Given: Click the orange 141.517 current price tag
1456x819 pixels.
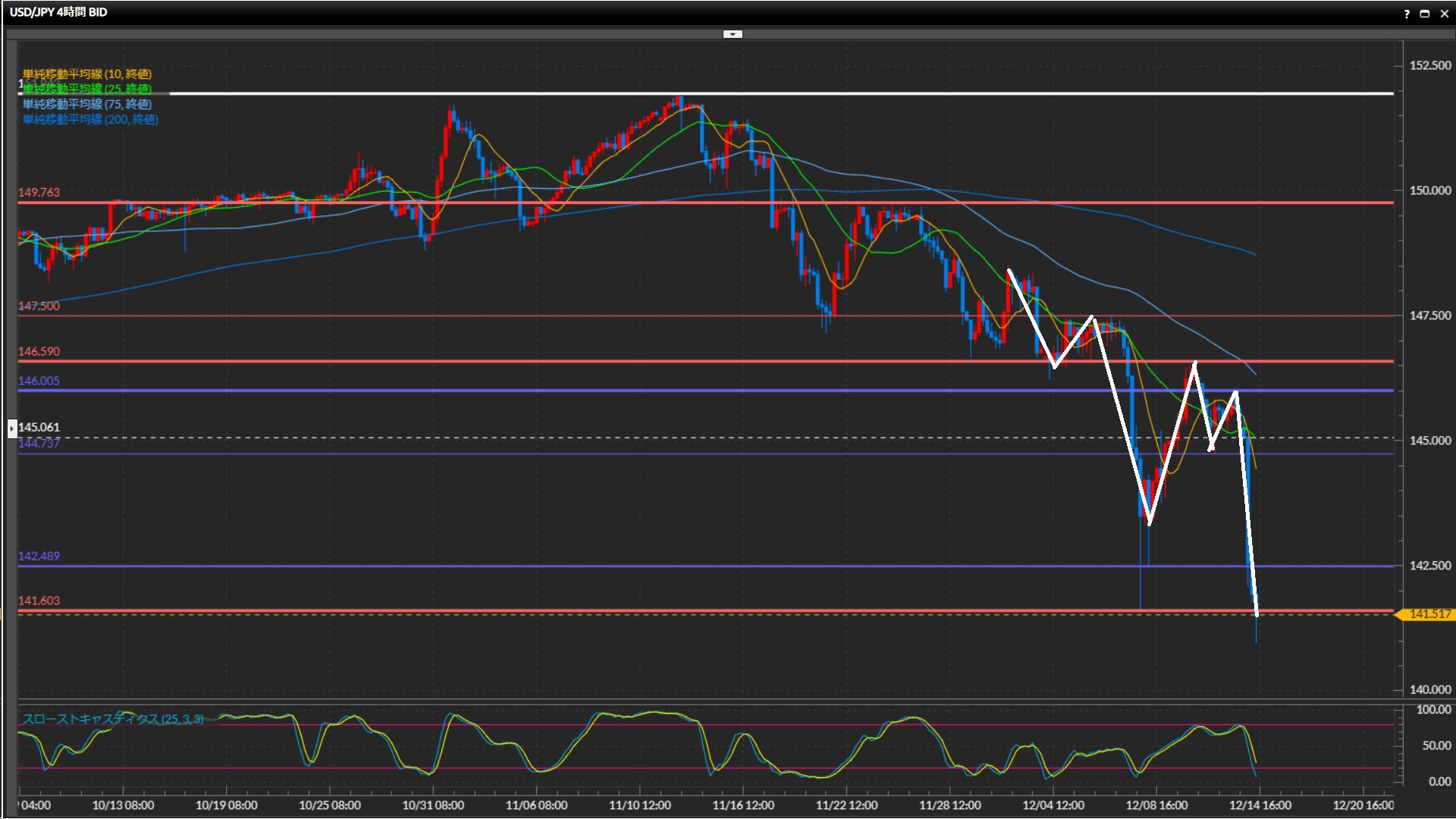Looking at the screenshot, I should [1429, 614].
